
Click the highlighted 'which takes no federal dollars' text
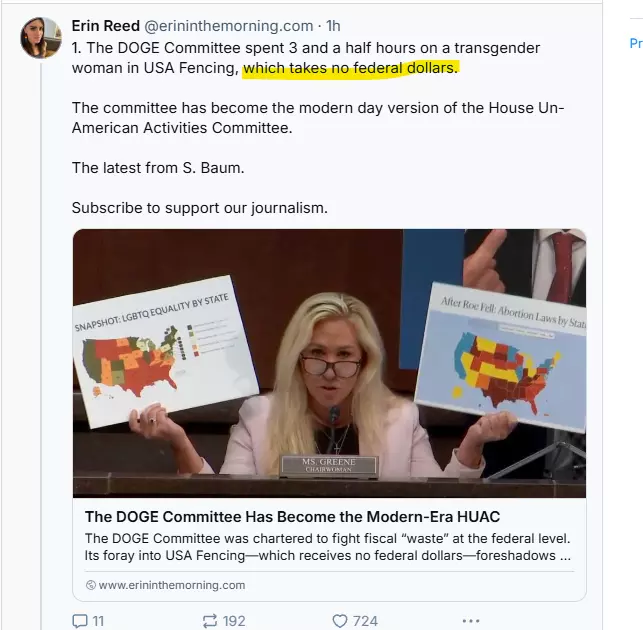coord(350,68)
